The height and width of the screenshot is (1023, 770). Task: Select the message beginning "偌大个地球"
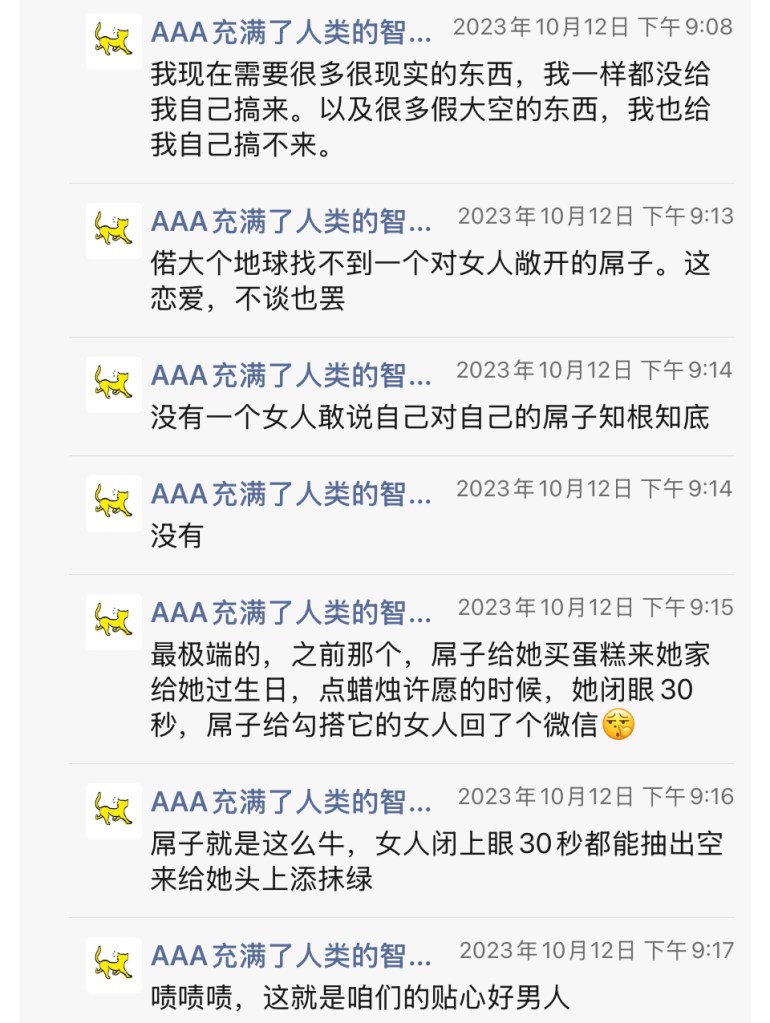tap(431, 281)
